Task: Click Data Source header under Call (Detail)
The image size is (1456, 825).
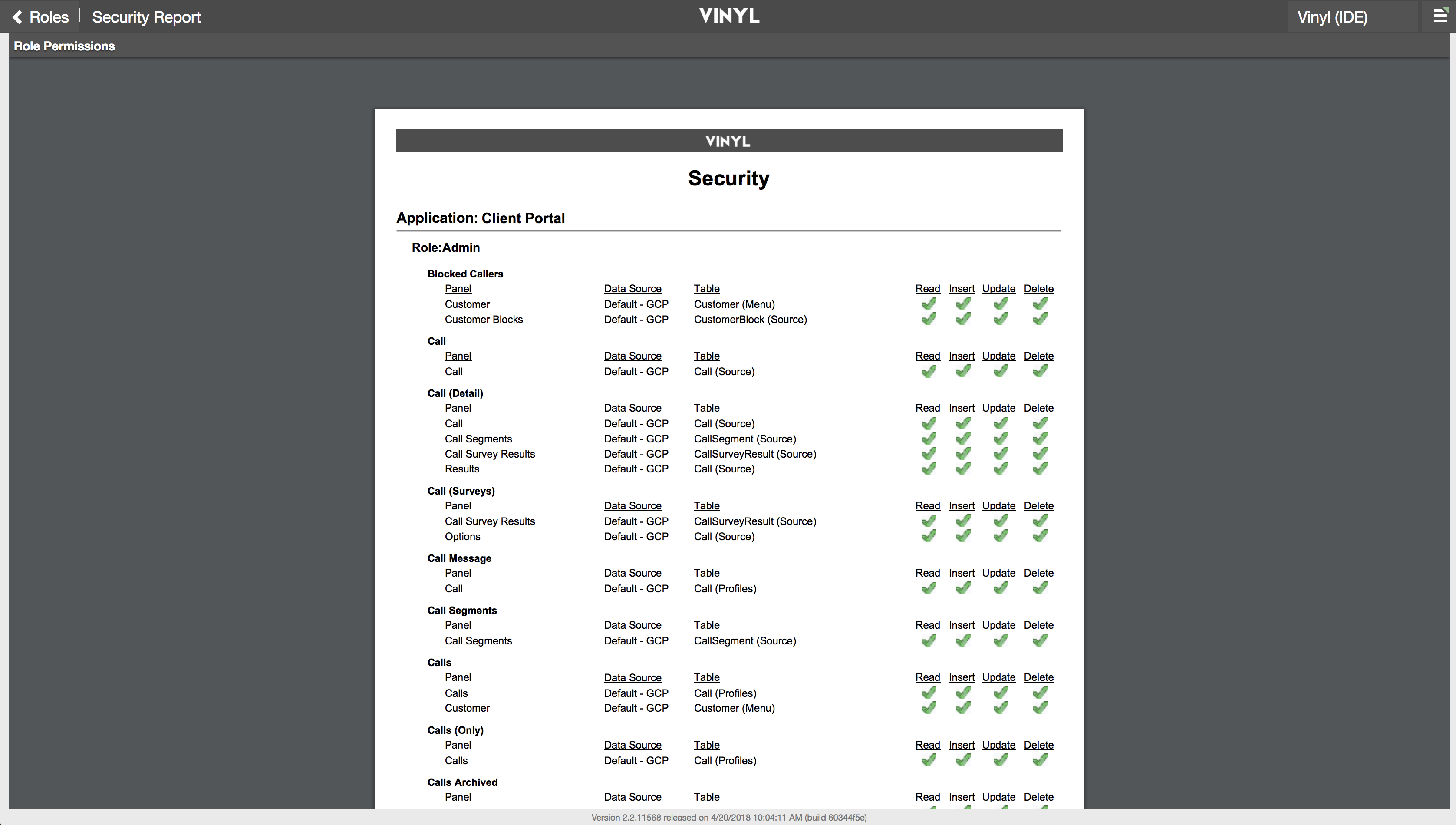Action: click(x=632, y=408)
